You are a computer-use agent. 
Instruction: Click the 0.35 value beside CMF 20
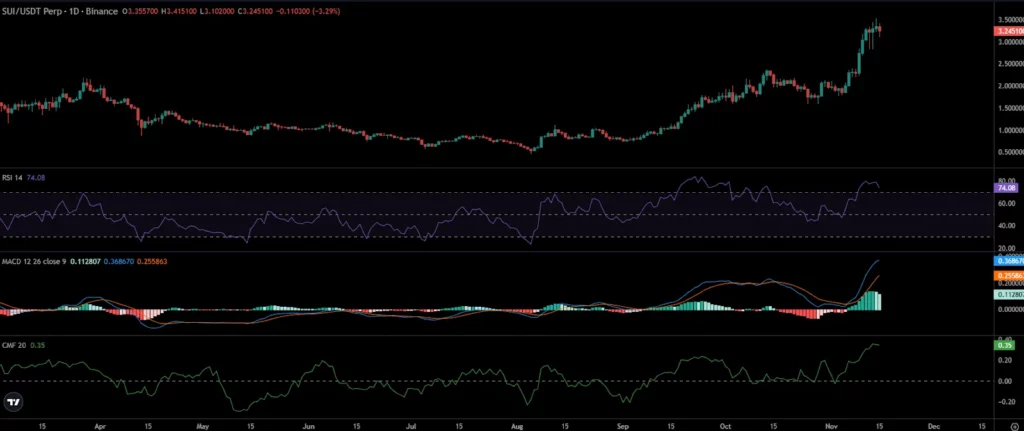[37, 345]
